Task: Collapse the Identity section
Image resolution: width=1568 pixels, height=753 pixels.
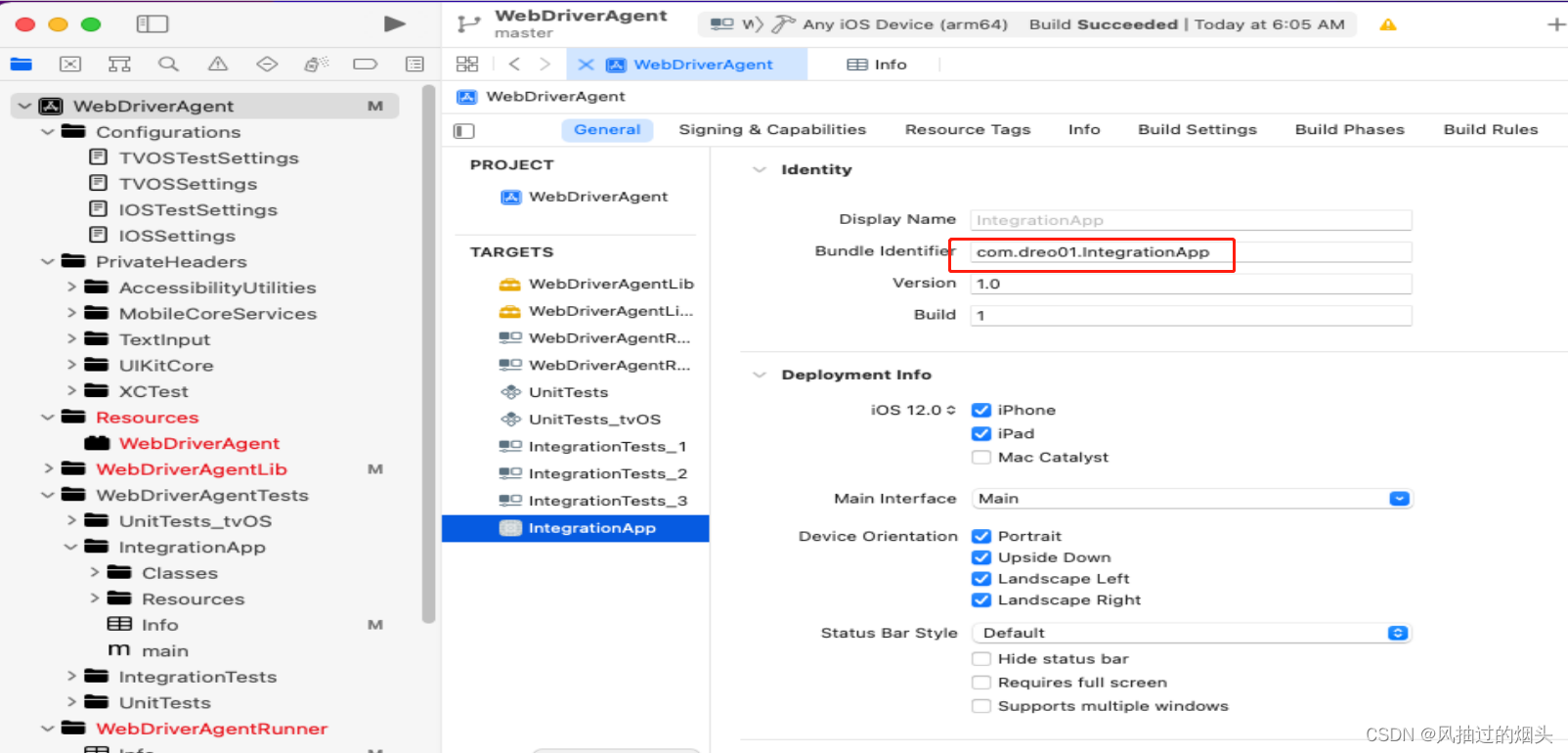Action: tap(760, 170)
